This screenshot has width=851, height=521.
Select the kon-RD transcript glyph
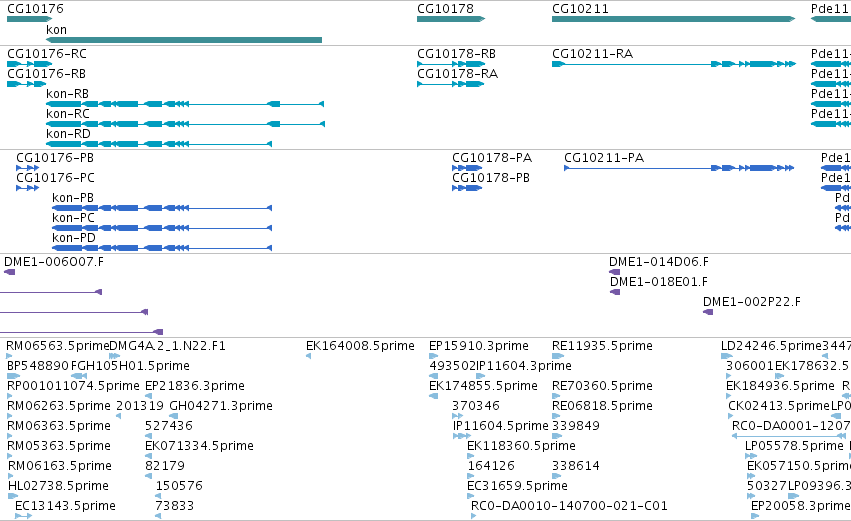coord(159,144)
